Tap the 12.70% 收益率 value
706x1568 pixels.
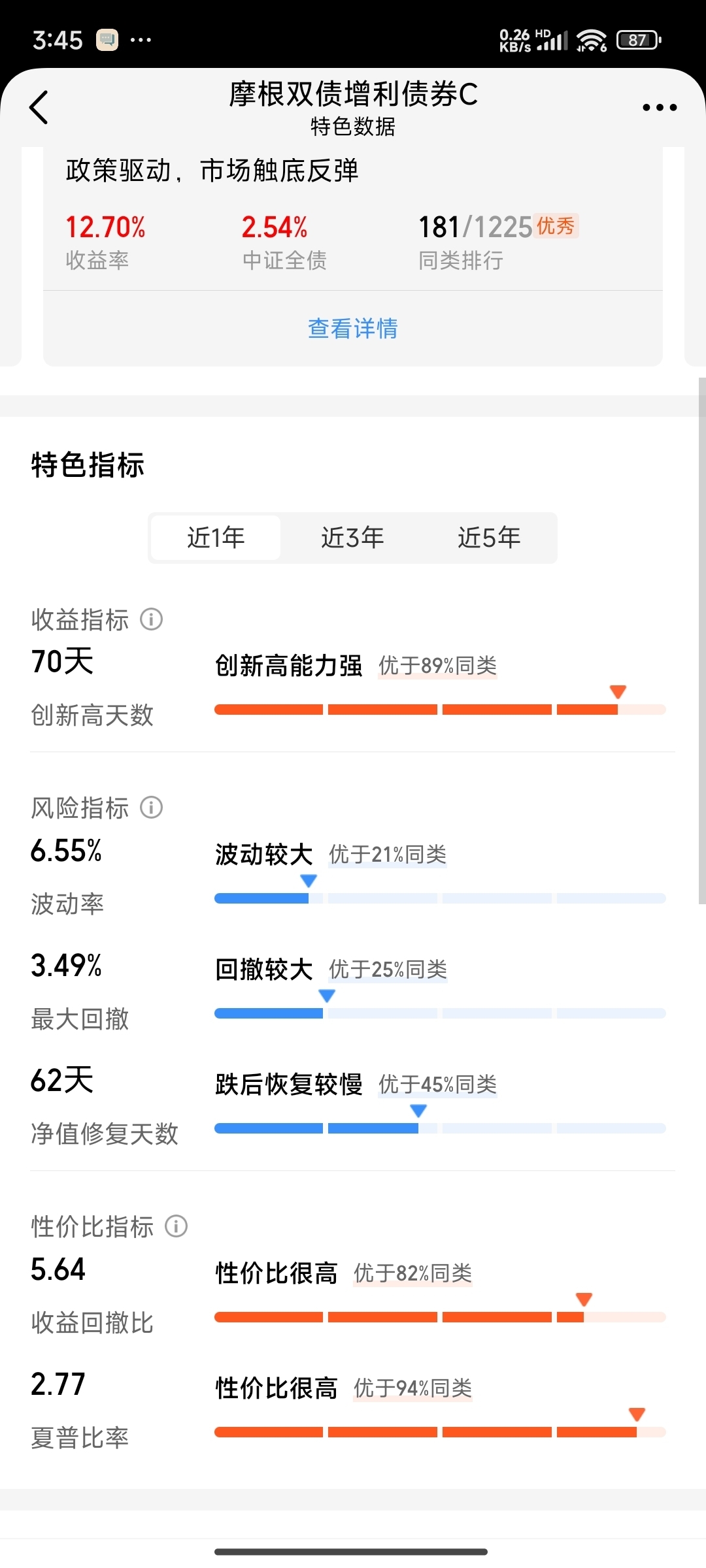click(105, 227)
